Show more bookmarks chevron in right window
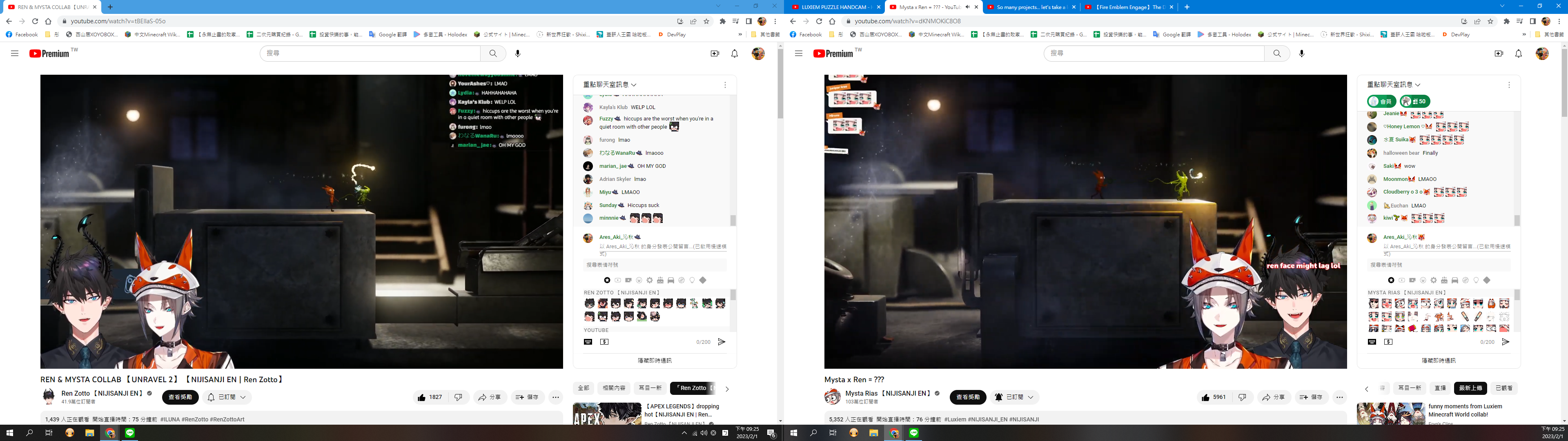 1524,35
